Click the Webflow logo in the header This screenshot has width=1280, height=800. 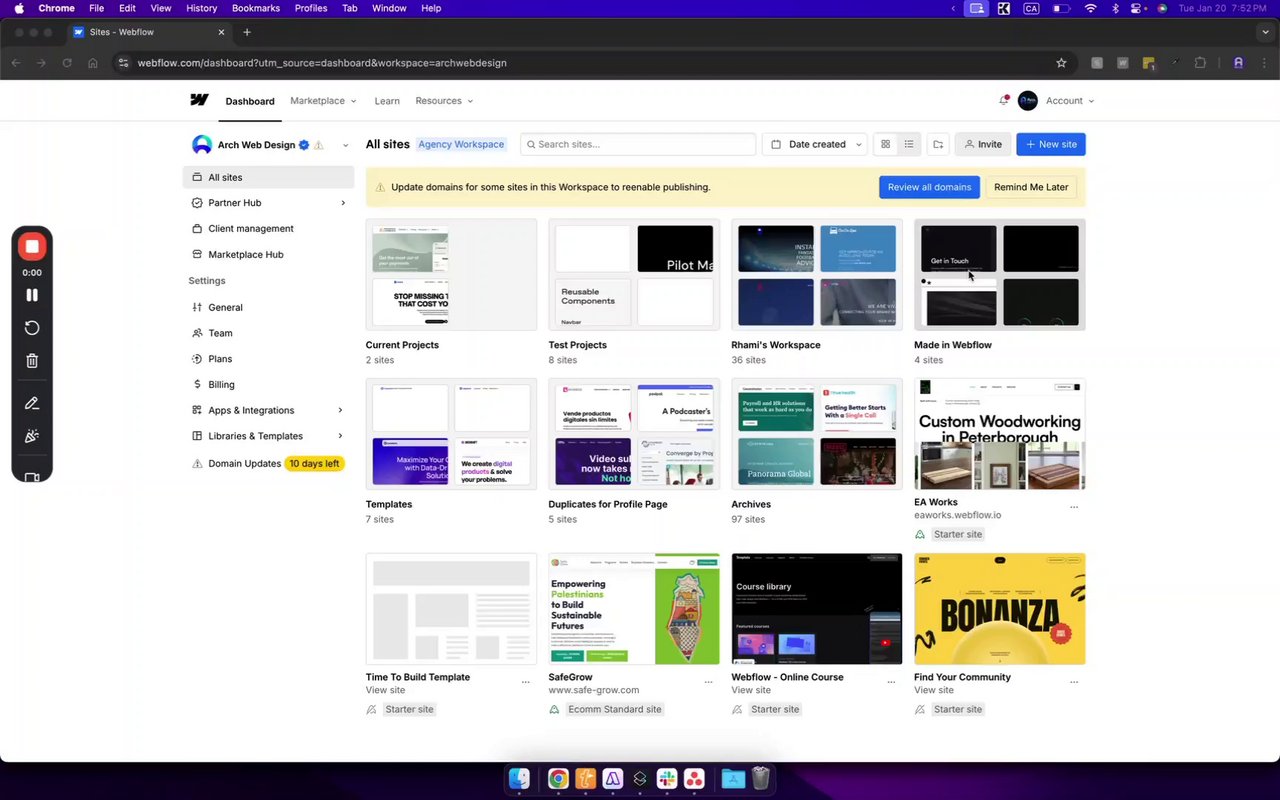click(x=200, y=100)
